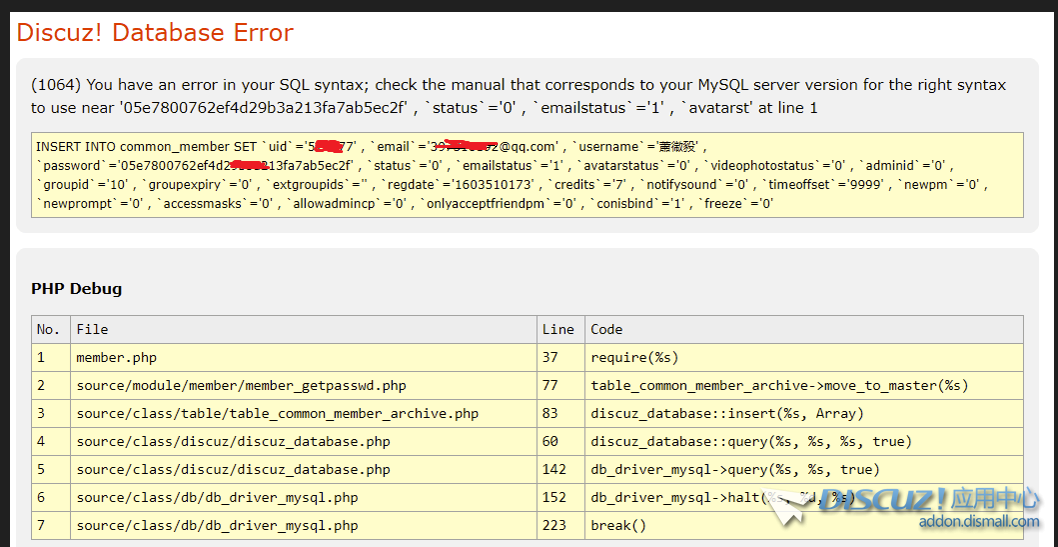Click the 'move_to_master(%s)' code cell
The width and height of the screenshot is (1058, 547).
804,386
